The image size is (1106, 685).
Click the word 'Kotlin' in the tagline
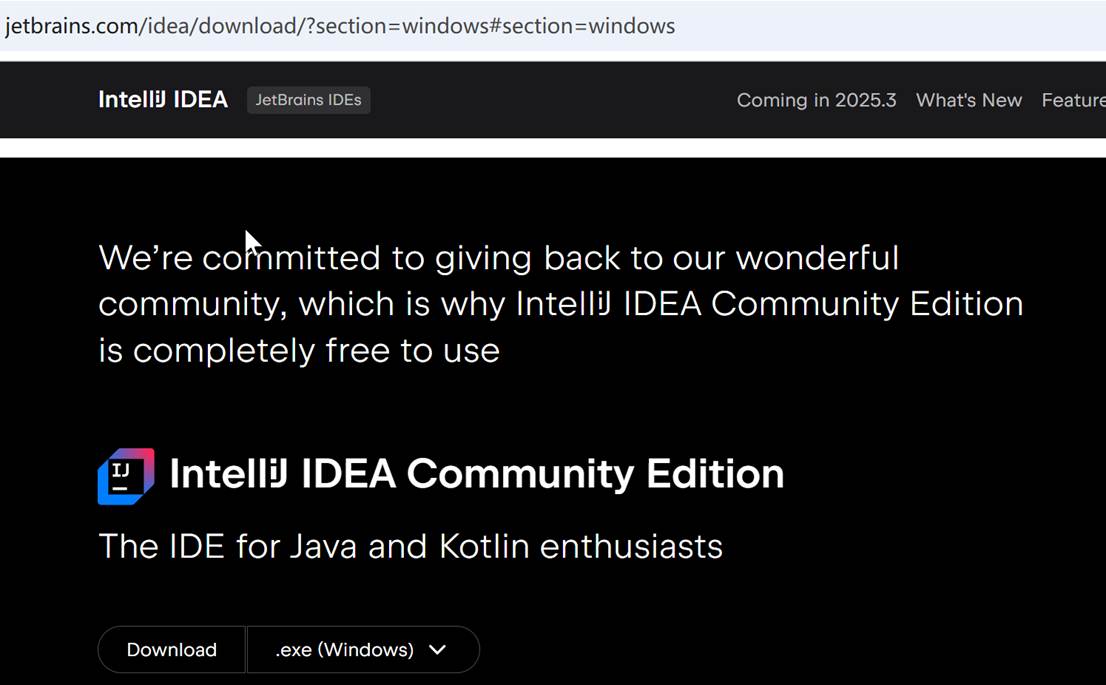point(485,547)
